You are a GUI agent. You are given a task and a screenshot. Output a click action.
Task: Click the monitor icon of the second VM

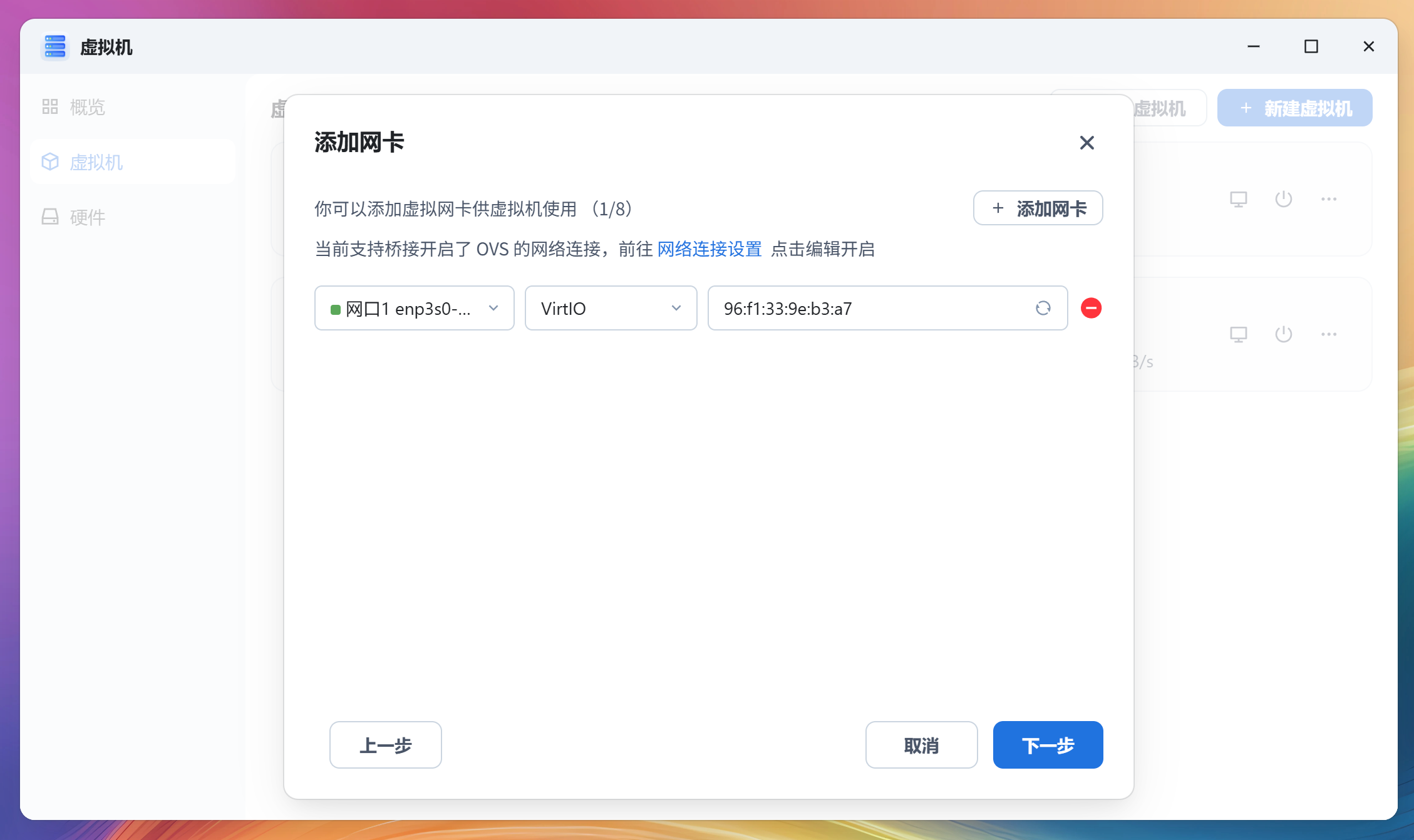tap(1239, 334)
